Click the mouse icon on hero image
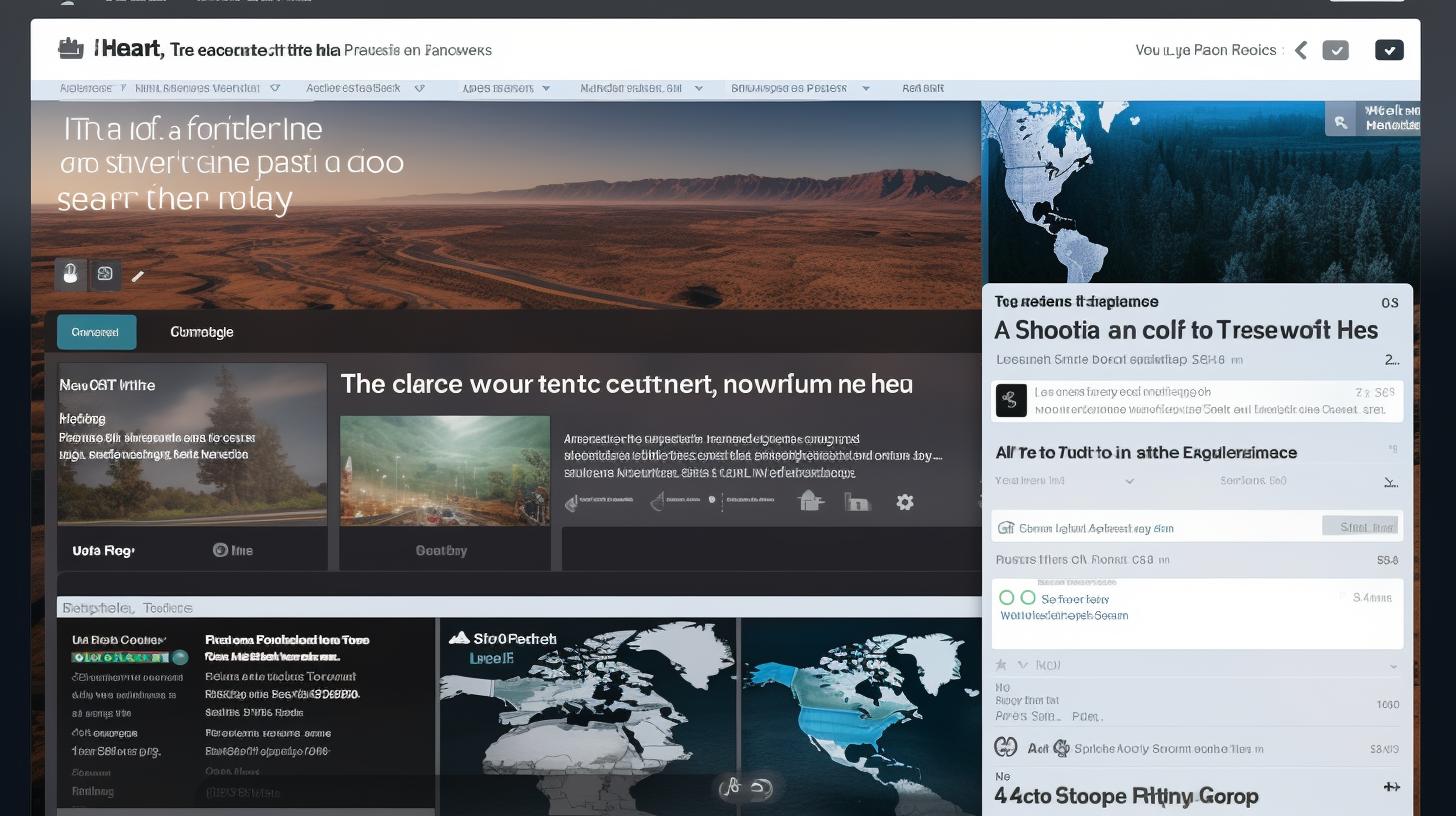Viewport: 1456px width, 816px height. tap(70, 274)
